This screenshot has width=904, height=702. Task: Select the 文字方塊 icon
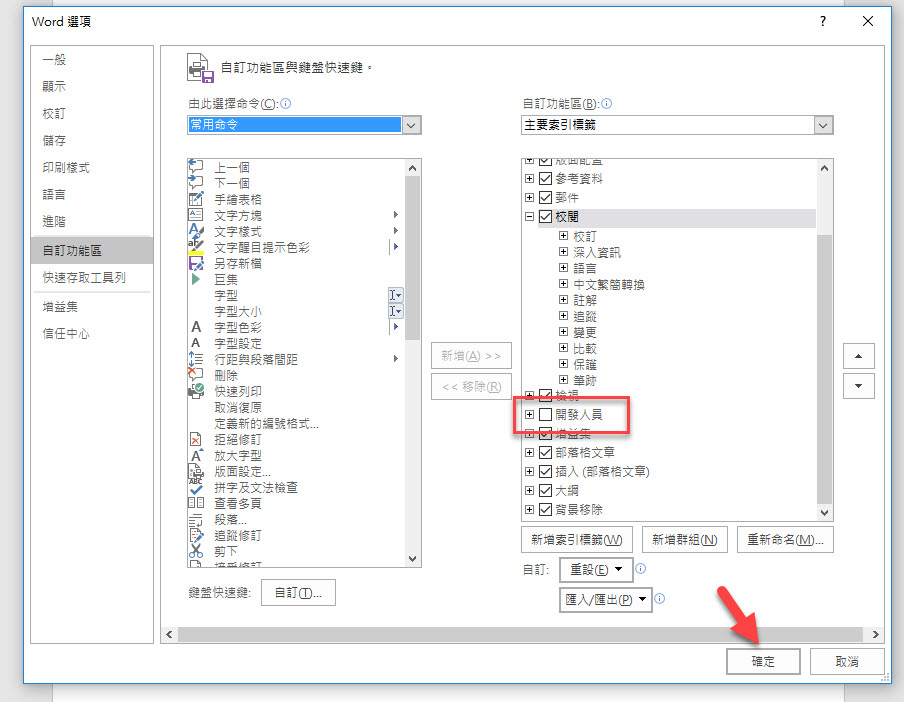(195, 215)
